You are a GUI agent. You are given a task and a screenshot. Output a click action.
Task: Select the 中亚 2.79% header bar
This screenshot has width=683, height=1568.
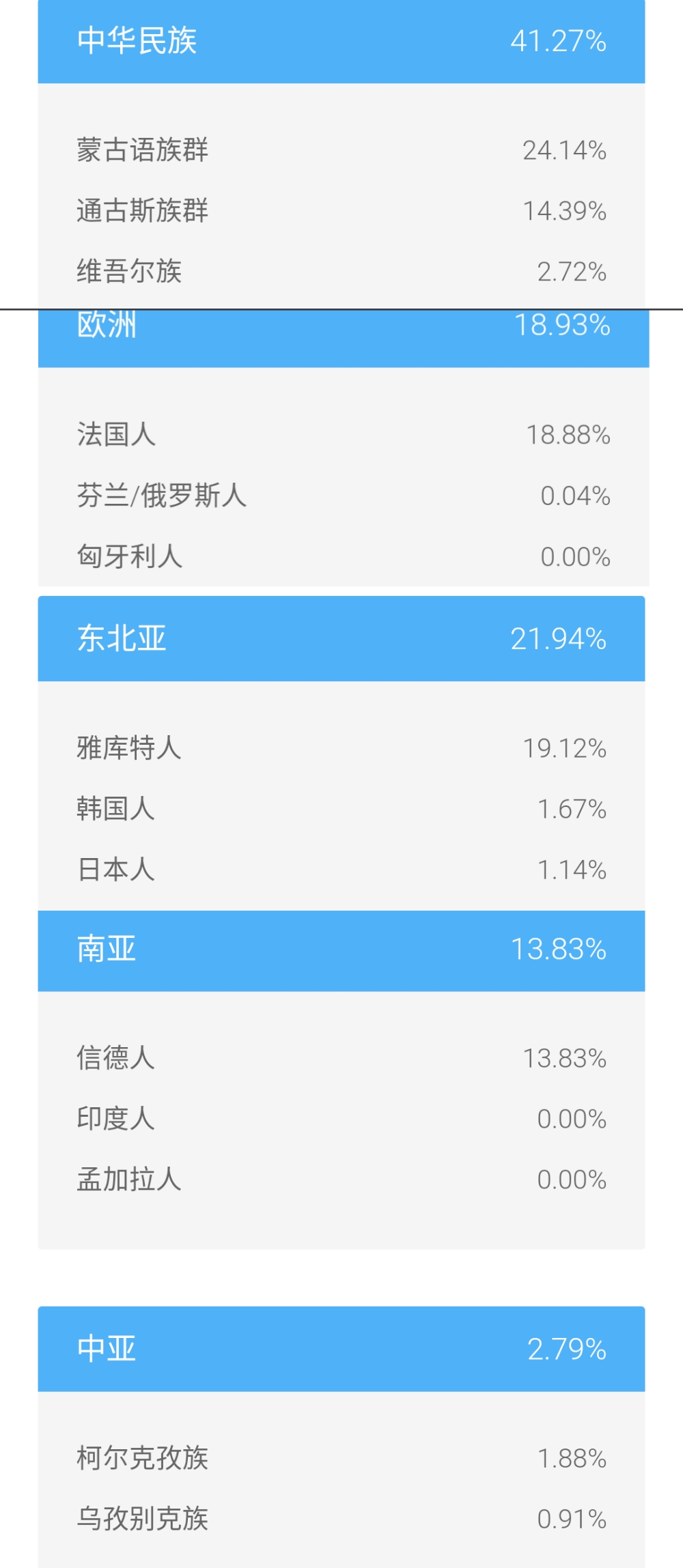341,1349
